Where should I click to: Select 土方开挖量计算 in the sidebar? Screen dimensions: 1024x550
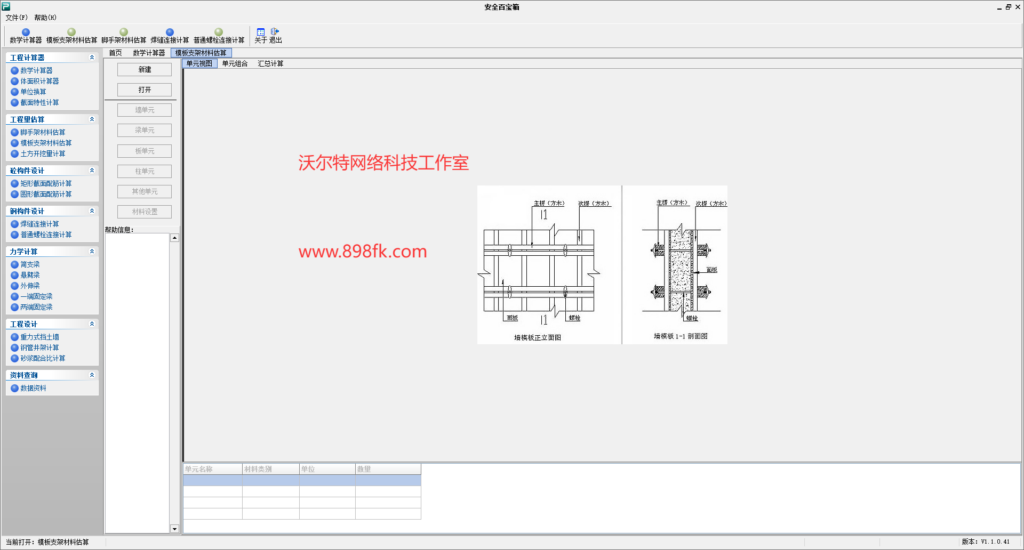click(42, 154)
